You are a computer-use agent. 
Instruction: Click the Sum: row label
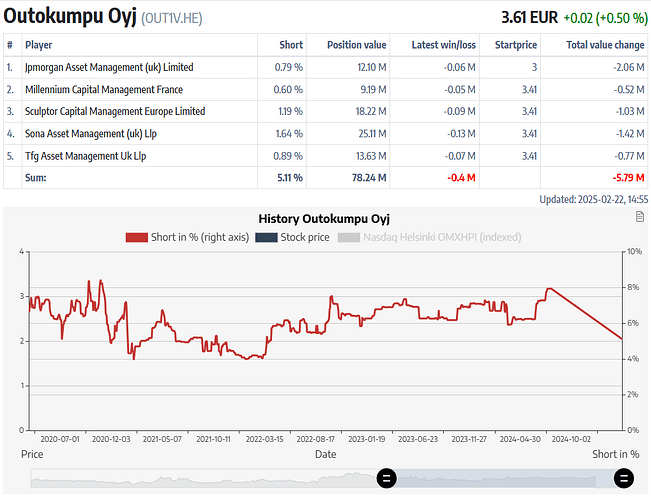click(x=36, y=178)
